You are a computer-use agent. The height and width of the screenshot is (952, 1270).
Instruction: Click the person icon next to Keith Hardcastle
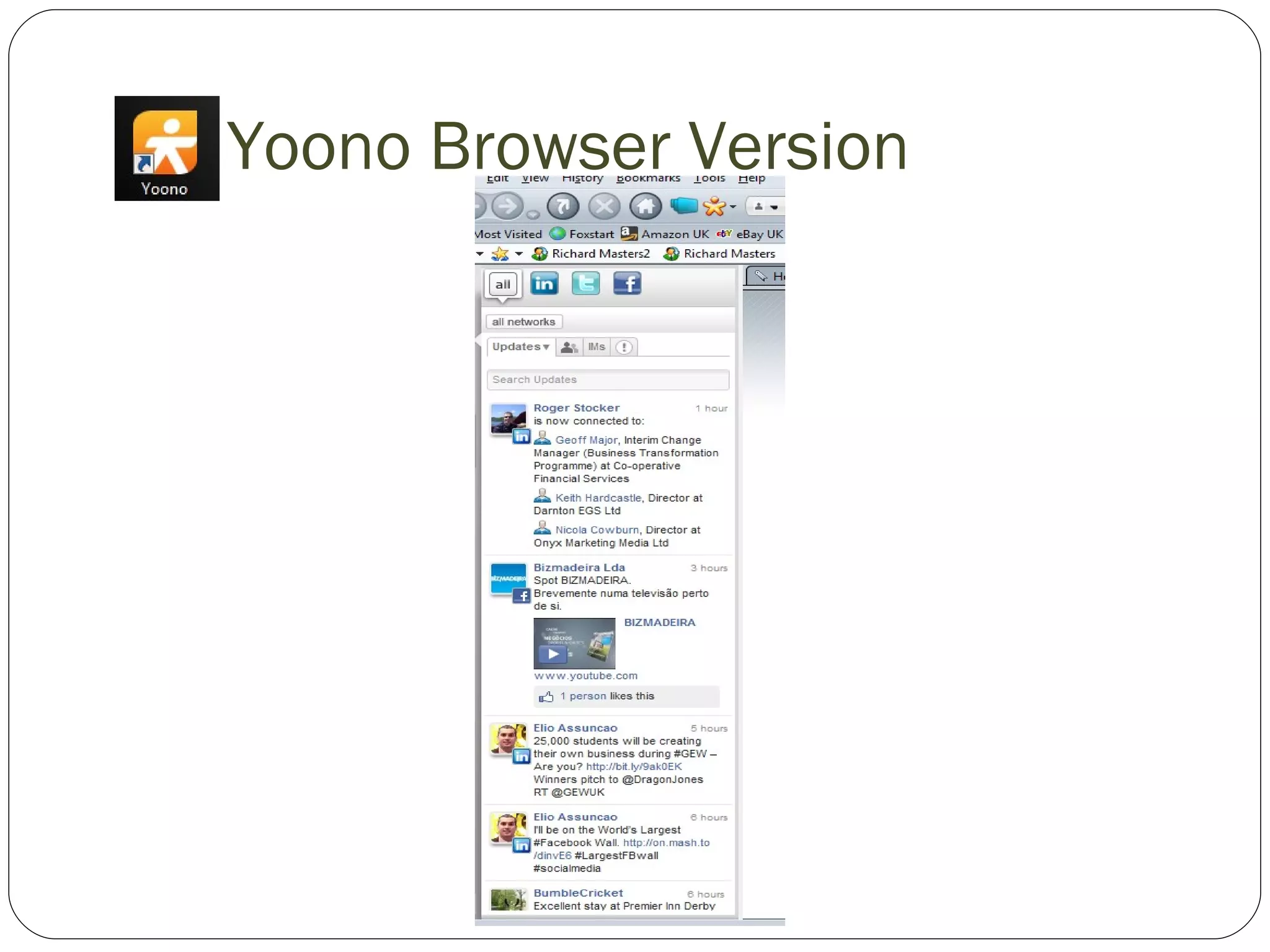[542, 496]
